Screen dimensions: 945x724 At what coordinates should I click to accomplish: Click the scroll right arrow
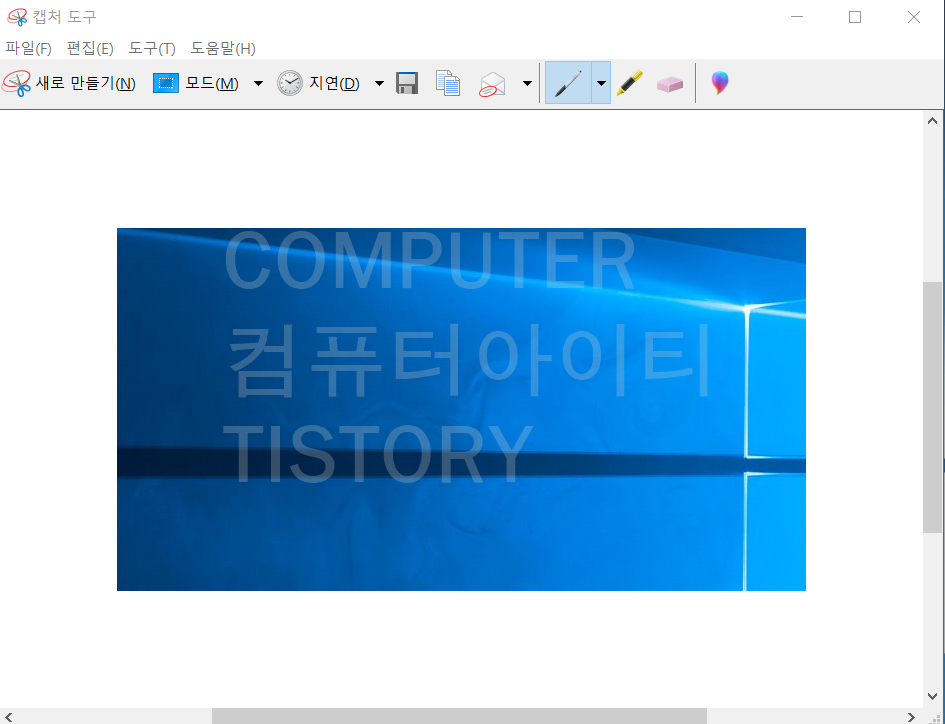pyautogui.click(x=911, y=716)
